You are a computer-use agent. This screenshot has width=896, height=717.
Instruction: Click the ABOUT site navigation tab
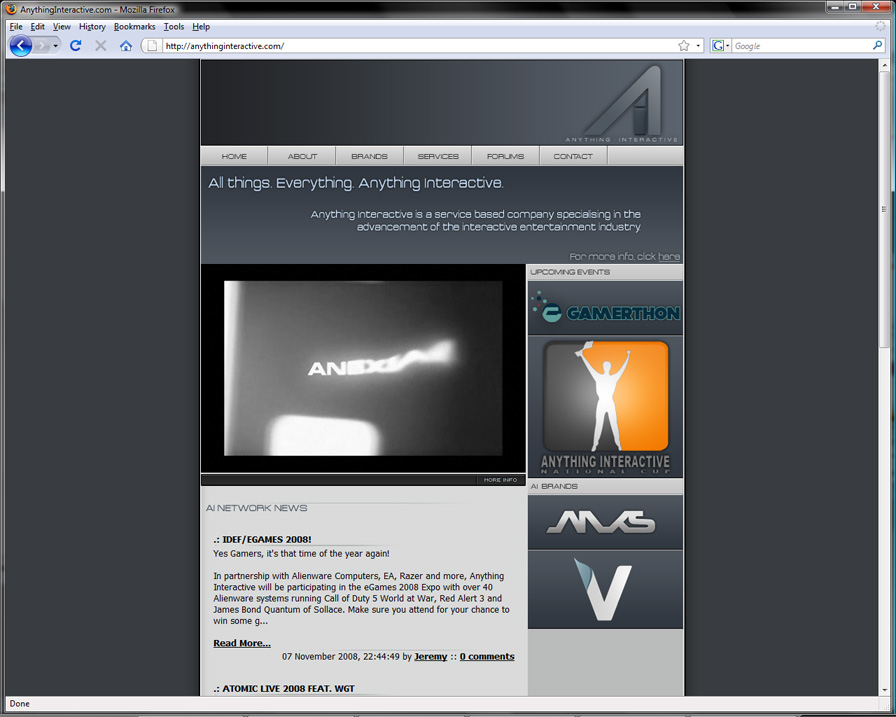coord(302,156)
